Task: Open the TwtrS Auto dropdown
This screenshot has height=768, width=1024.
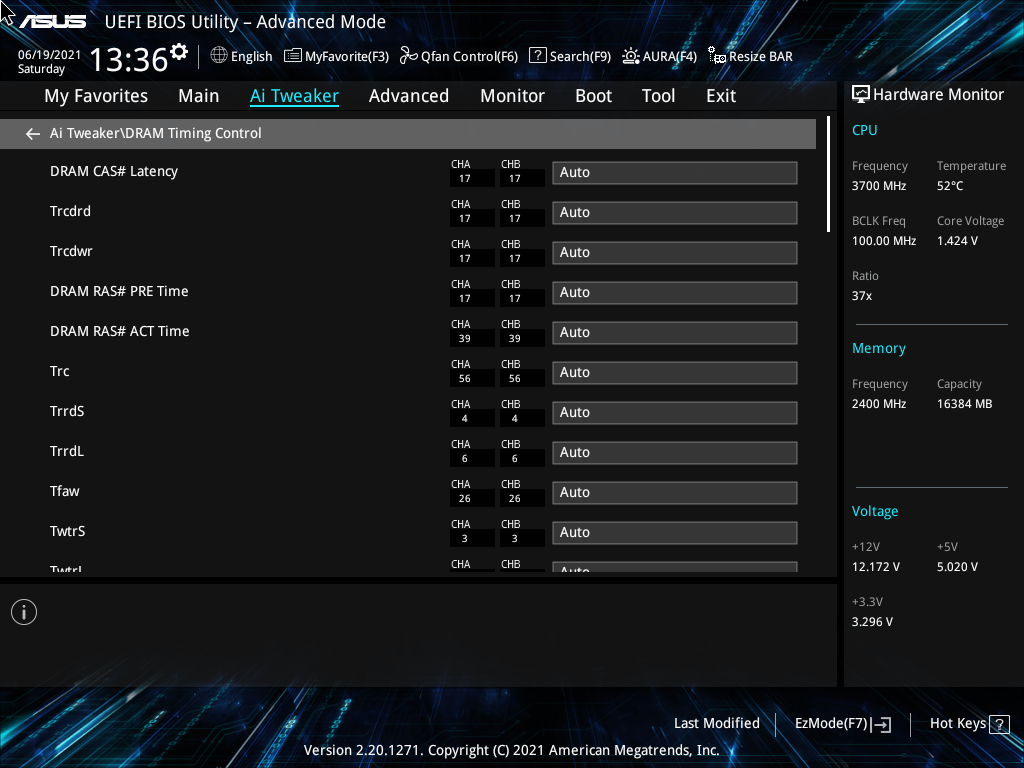Action: tap(674, 532)
